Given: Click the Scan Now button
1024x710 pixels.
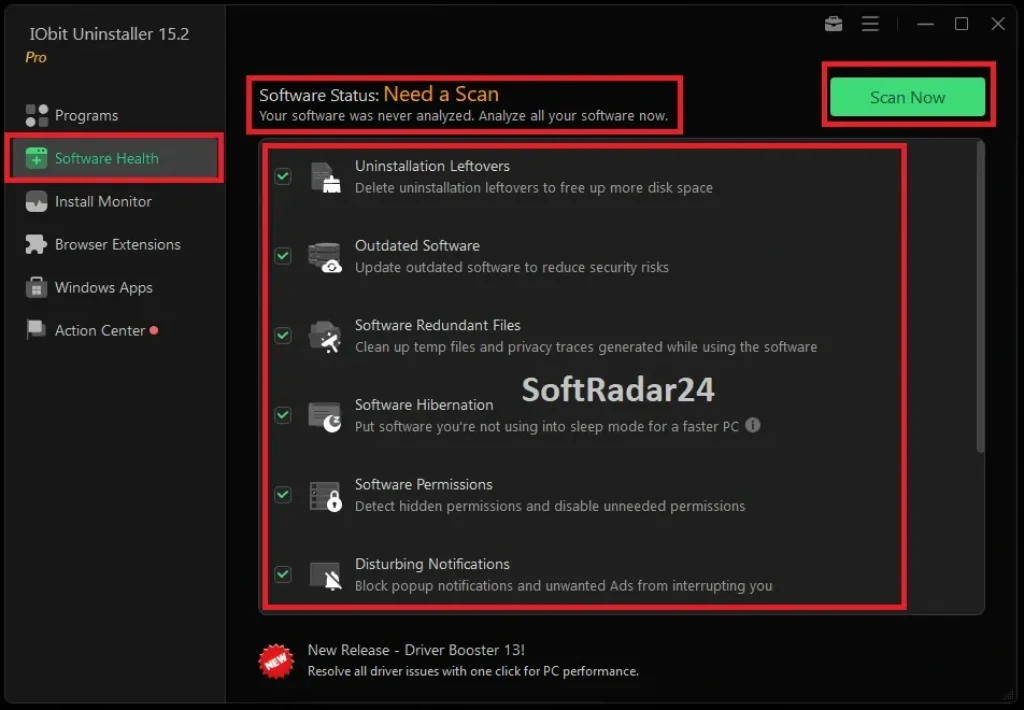Looking at the screenshot, I should coord(907,97).
